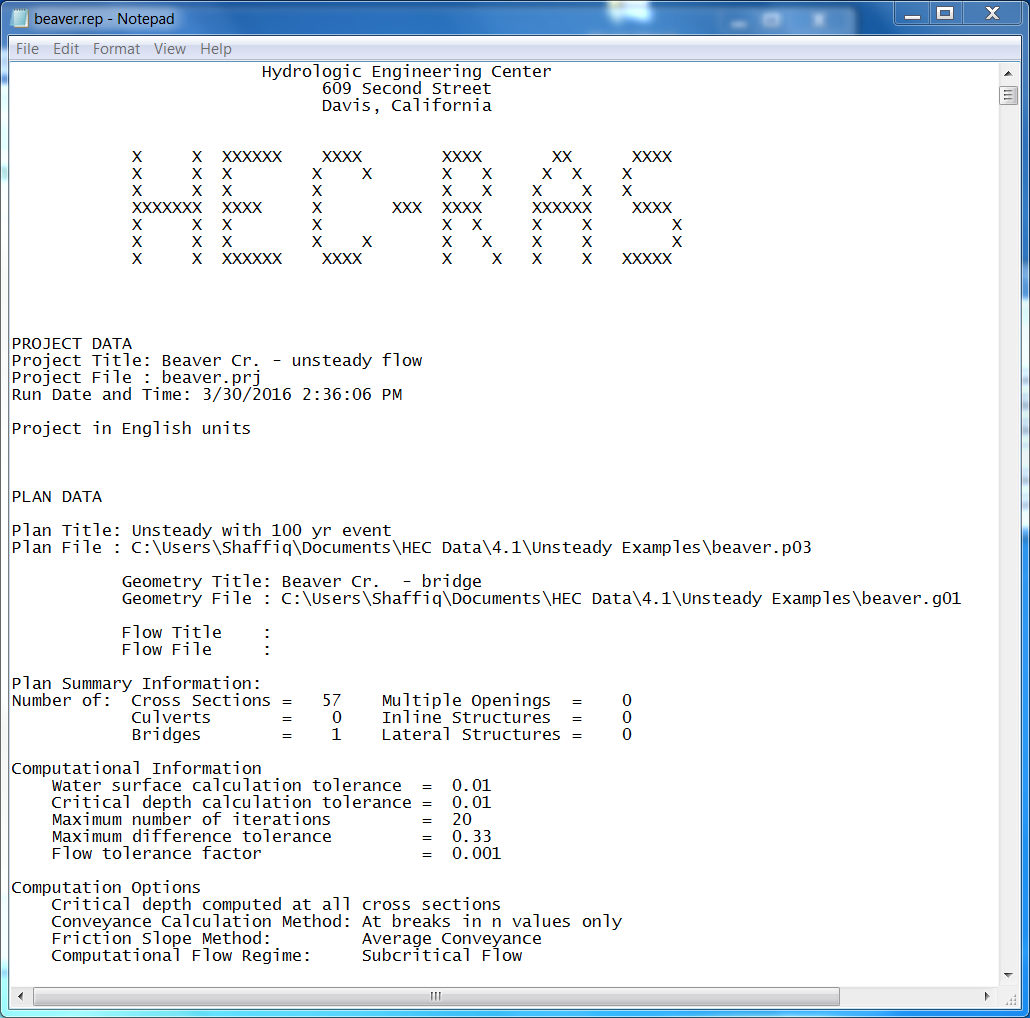
Task: Minimize the beaver.rep Notepad window
Action: point(912,14)
